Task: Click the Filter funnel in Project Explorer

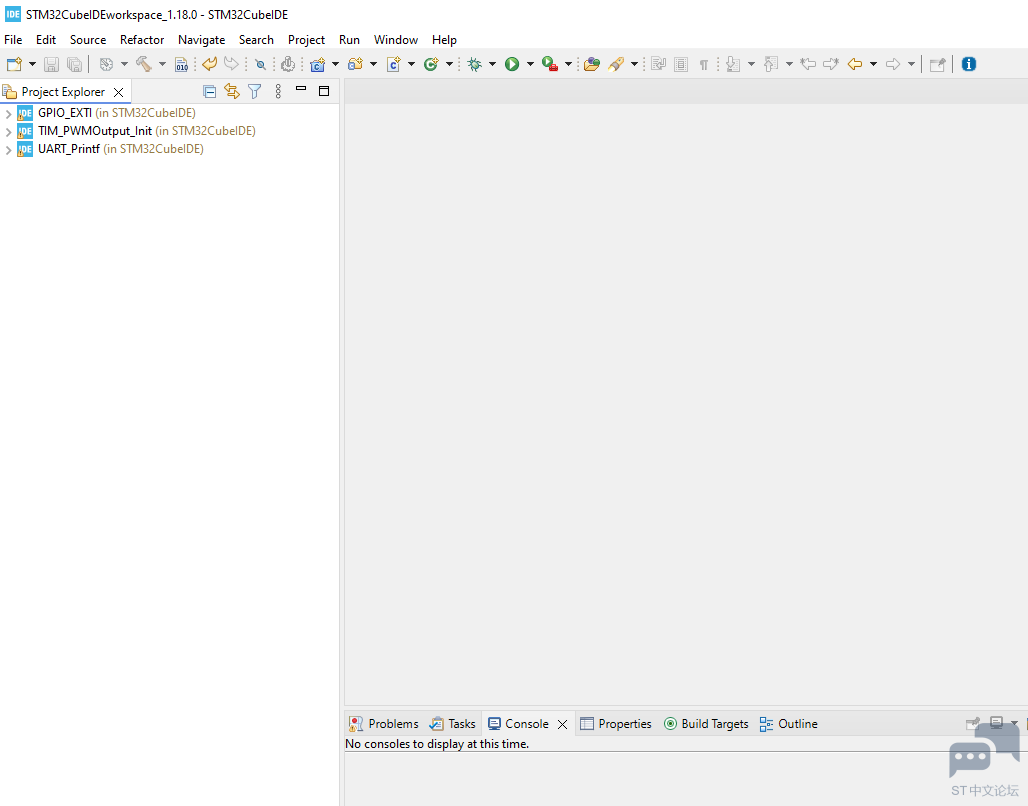Action: 254,92
